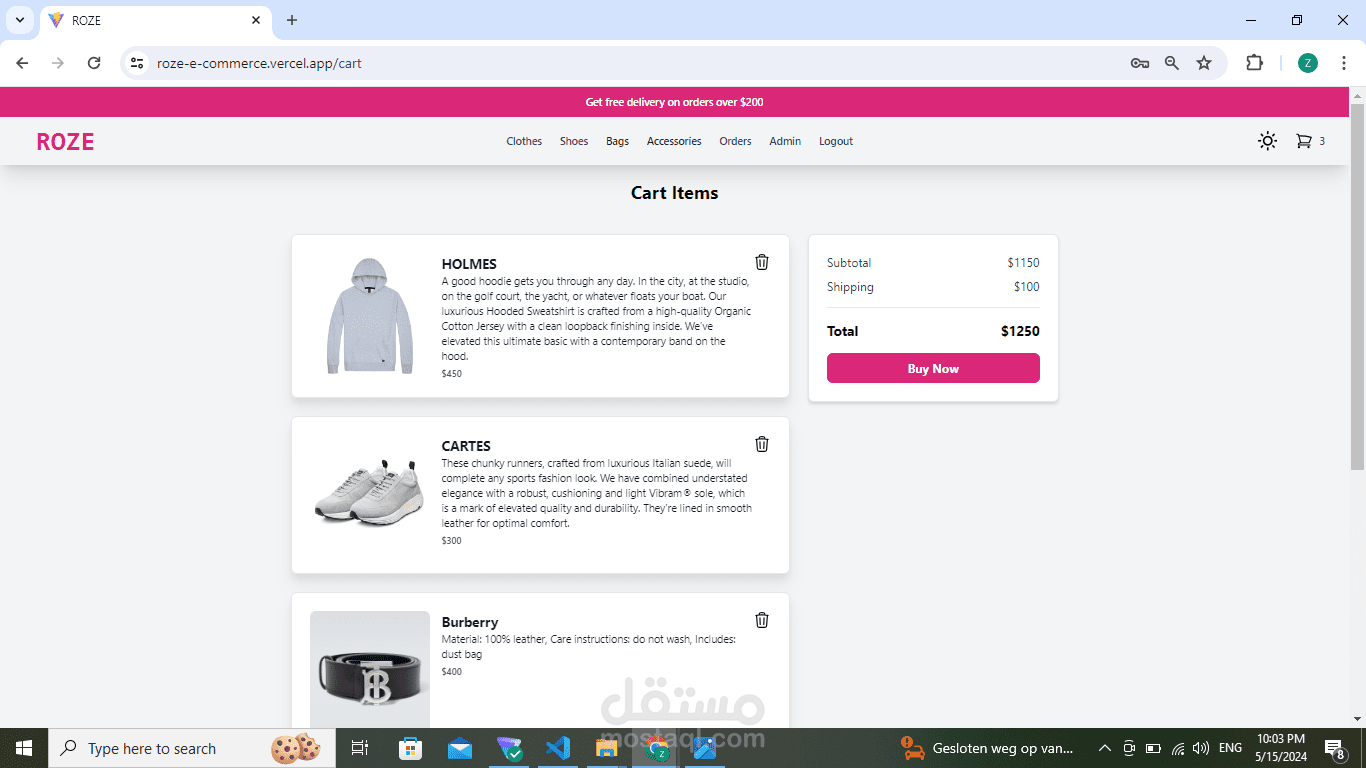Delete the HOLMES hoodie from cart

[x=762, y=262]
